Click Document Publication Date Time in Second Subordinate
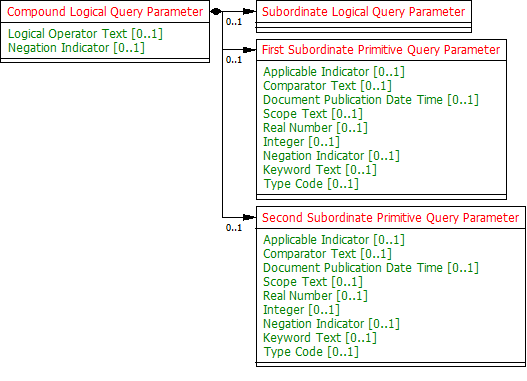Screen dimensions: 527x381 (371, 268)
